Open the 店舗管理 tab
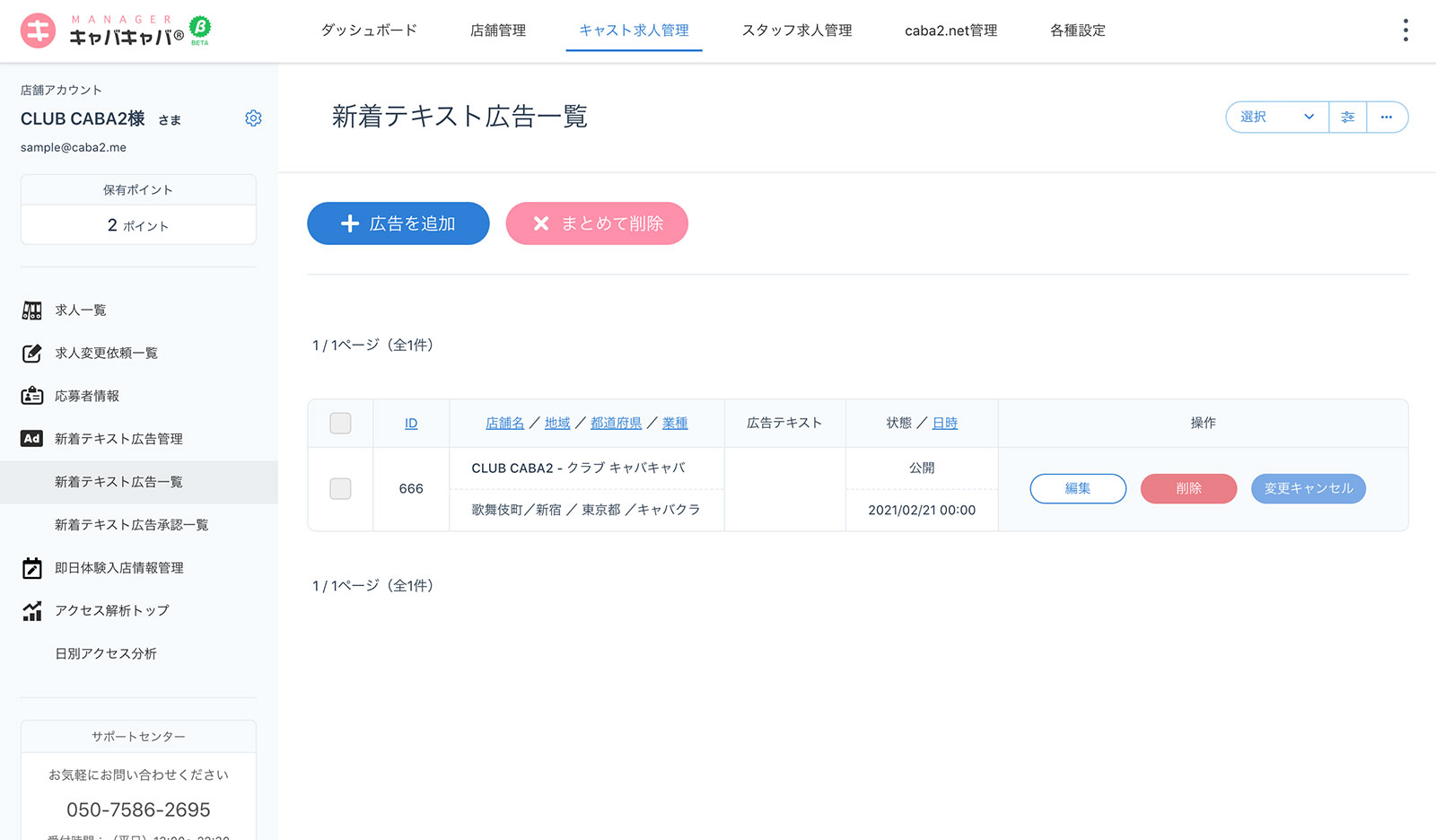Image resolution: width=1436 pixels, height=840 pixels. tap(498, 31)
